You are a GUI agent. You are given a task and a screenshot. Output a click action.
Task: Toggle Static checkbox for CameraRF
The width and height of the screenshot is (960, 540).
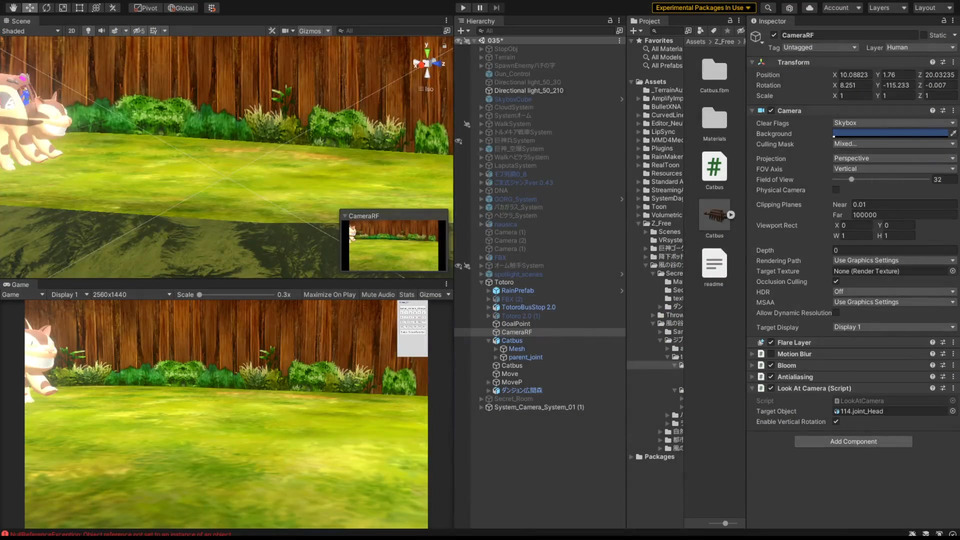click(x=923, y=36)
